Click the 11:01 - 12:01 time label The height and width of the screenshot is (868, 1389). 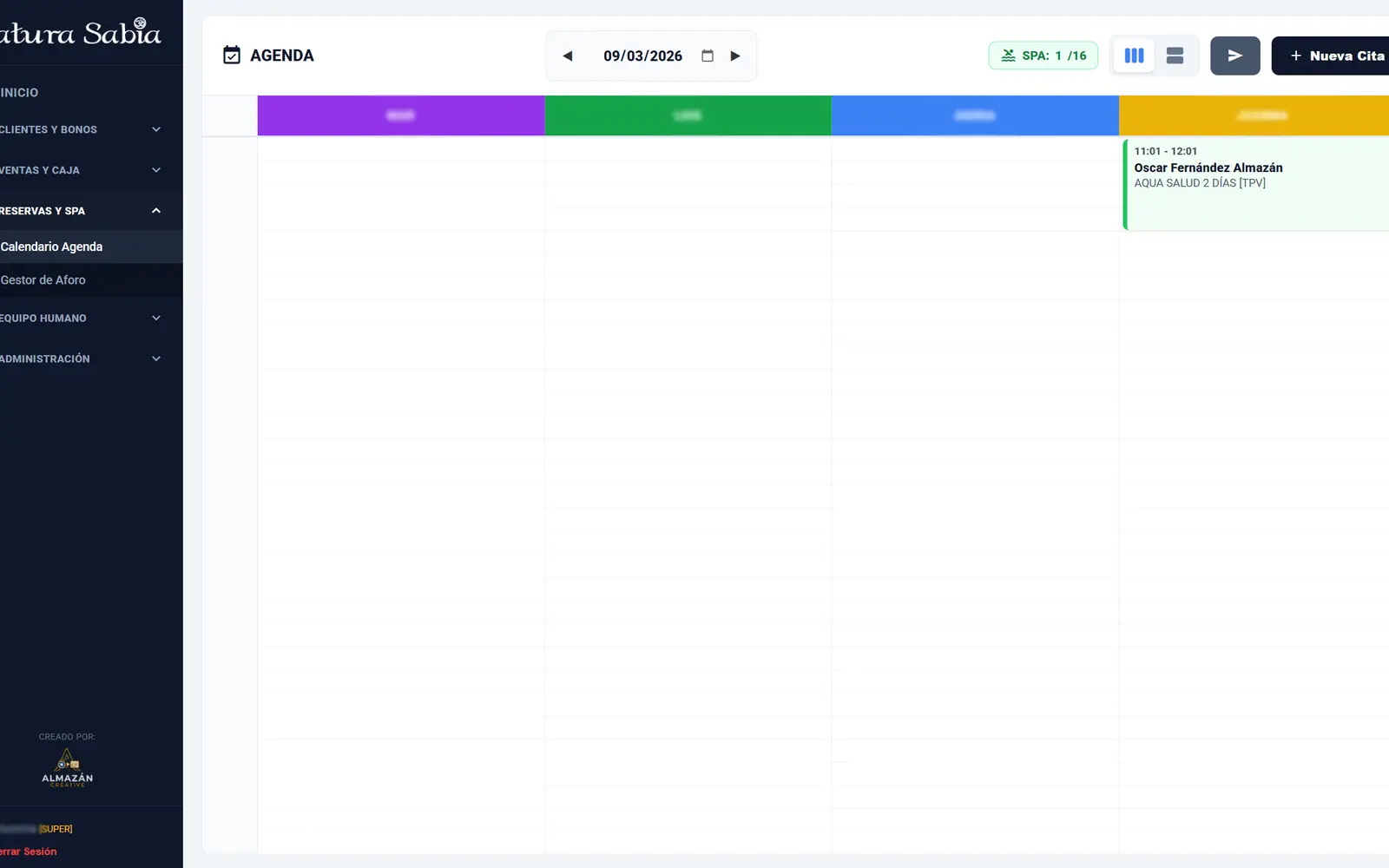(x=1165, y=151)
